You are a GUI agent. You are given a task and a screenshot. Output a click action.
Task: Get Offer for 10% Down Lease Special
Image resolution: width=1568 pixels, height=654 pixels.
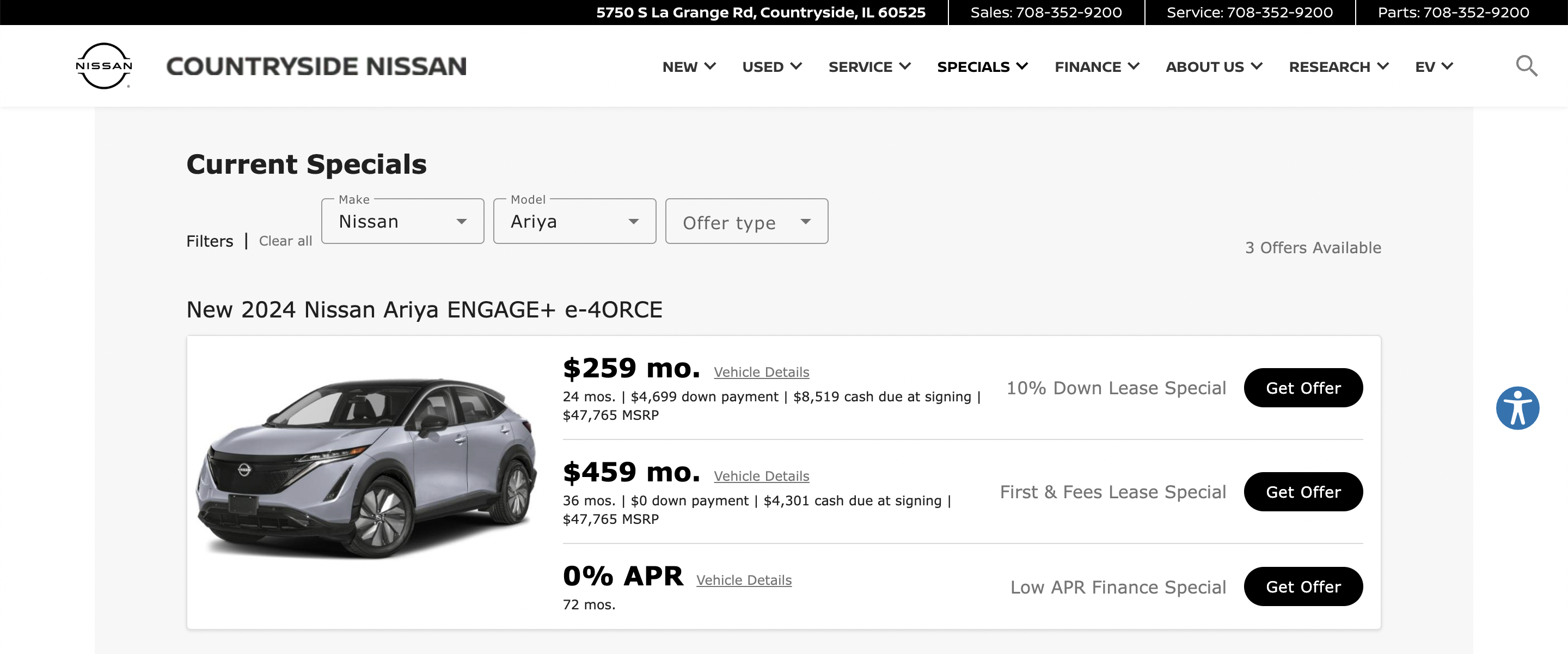1303,388
